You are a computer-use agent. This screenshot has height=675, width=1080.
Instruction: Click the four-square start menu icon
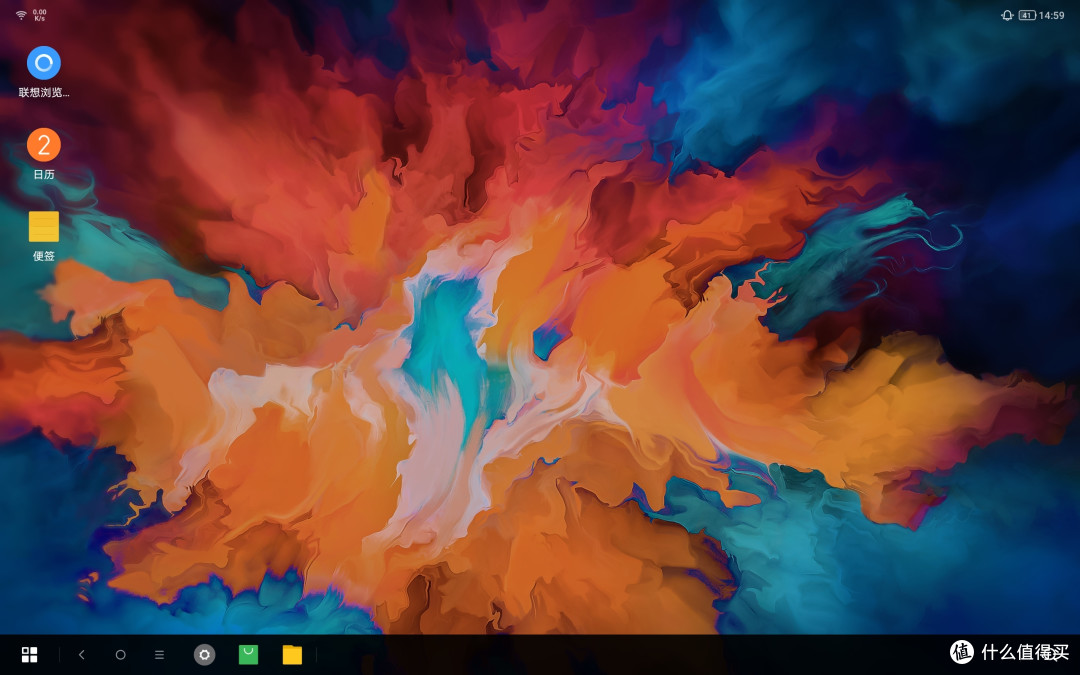tap(30, 655)
